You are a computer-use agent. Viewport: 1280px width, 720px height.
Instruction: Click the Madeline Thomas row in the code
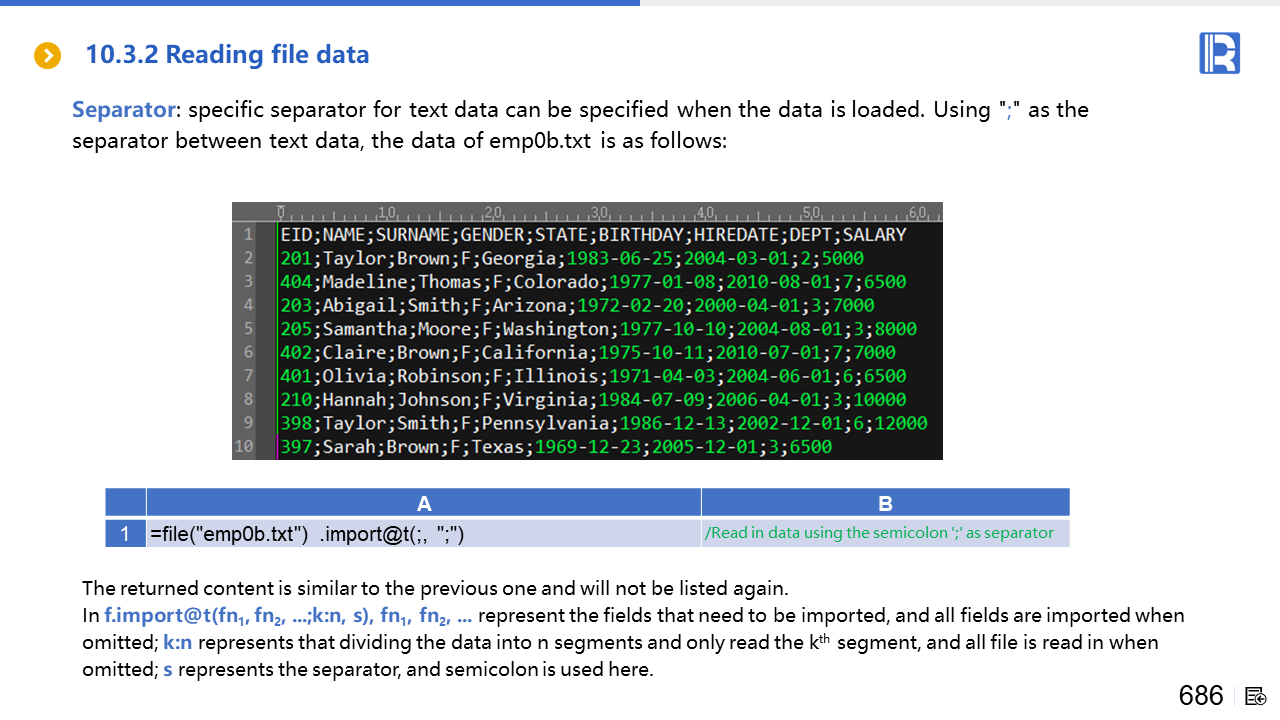[x=593, y=282]
